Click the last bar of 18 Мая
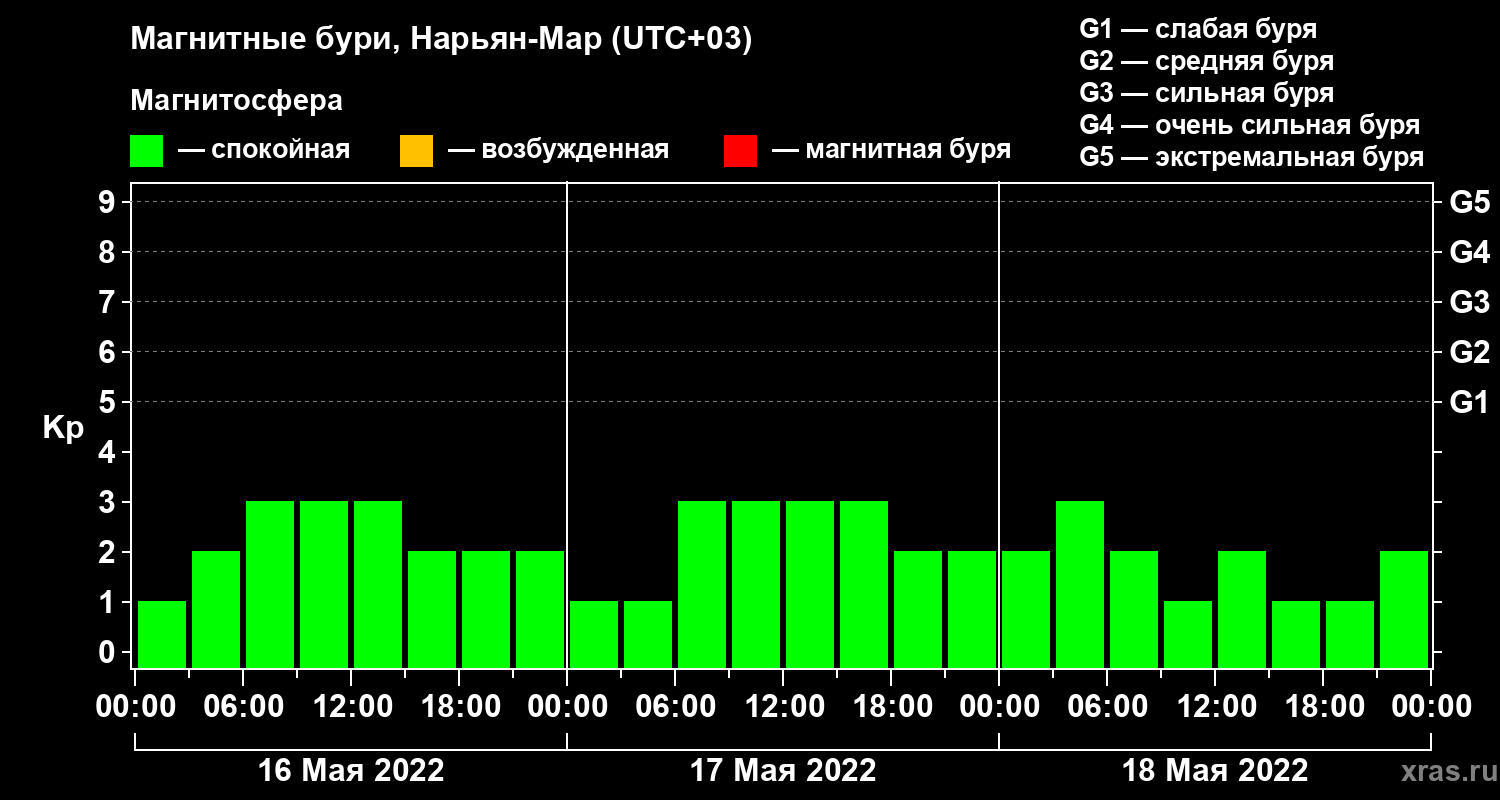The height and width of the screenshot is (800, 1500). coord(1404,609)
